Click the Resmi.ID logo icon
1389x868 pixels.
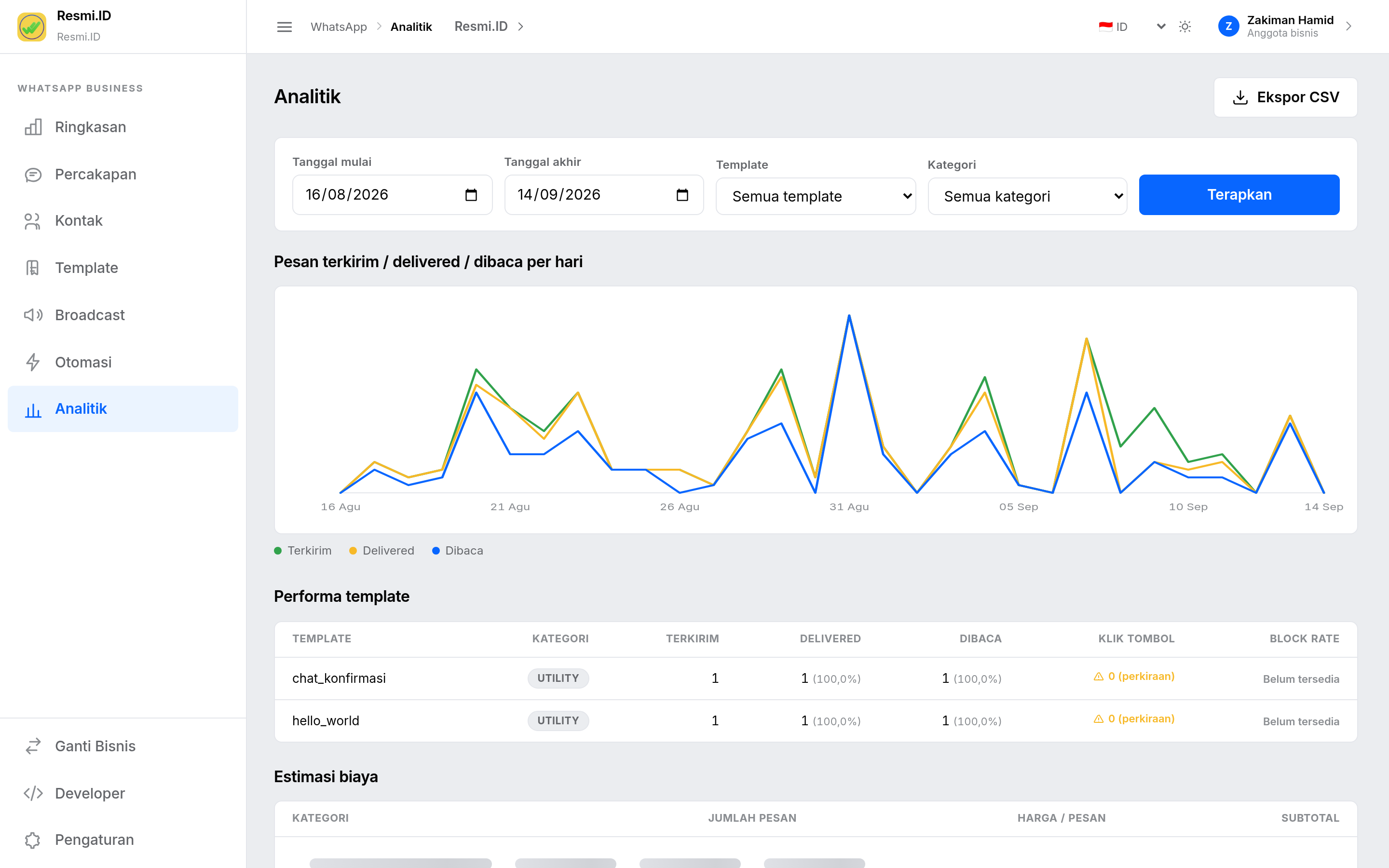pos(31,27)
